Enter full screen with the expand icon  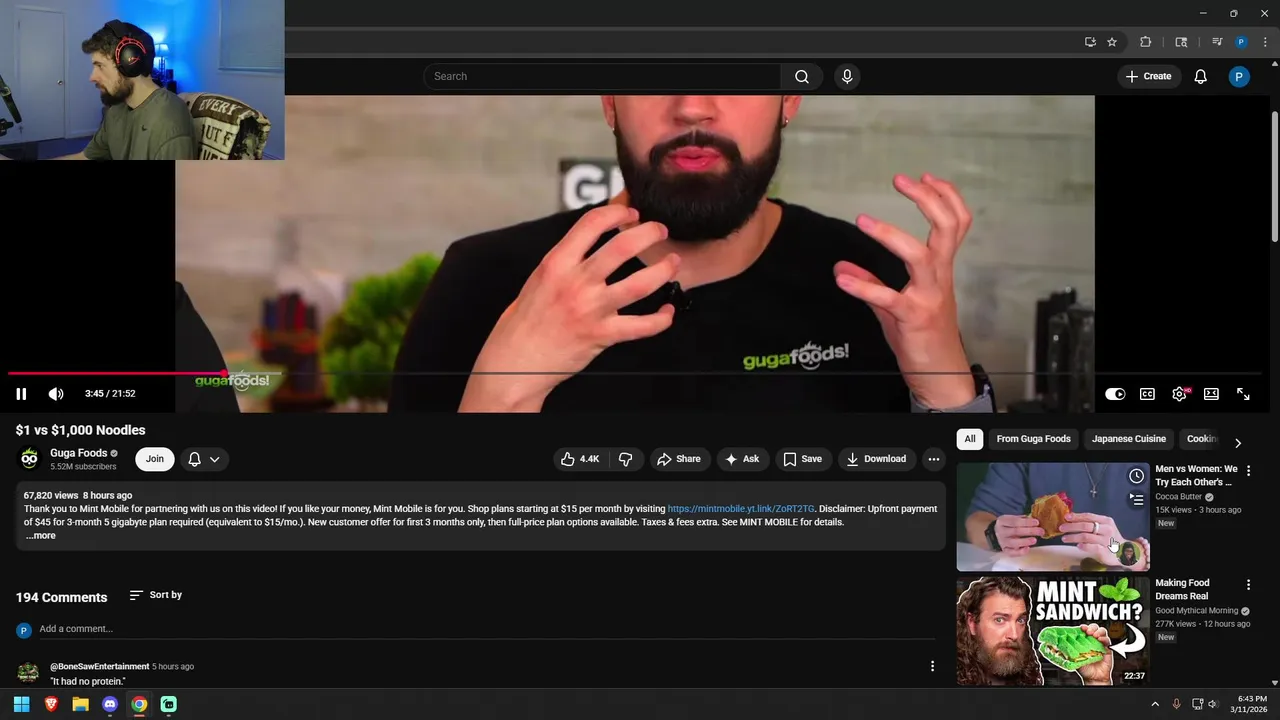pos(1243,394)
